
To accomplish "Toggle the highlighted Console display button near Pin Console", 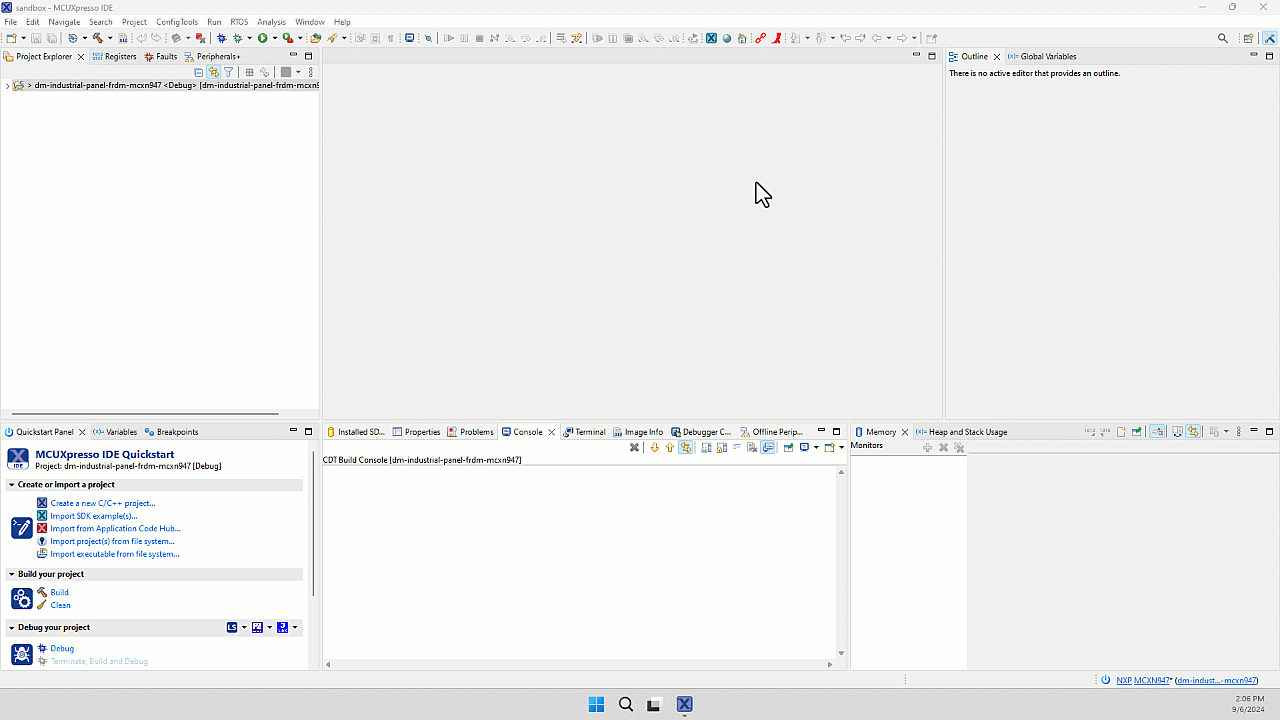I will click(768, 447).
